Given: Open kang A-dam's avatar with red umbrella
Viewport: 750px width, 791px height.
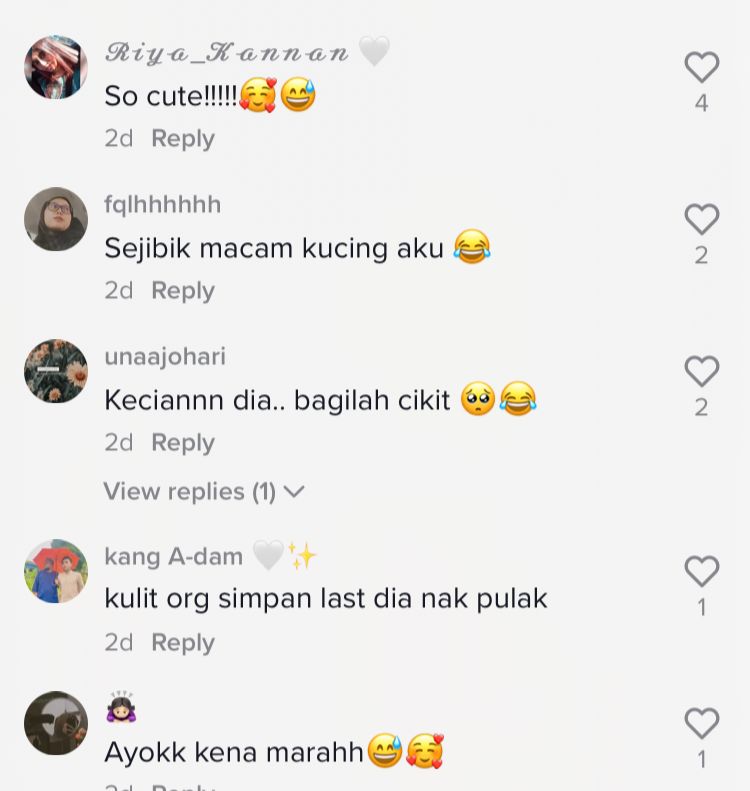Looking at the screenshot, I should point(56,571).
